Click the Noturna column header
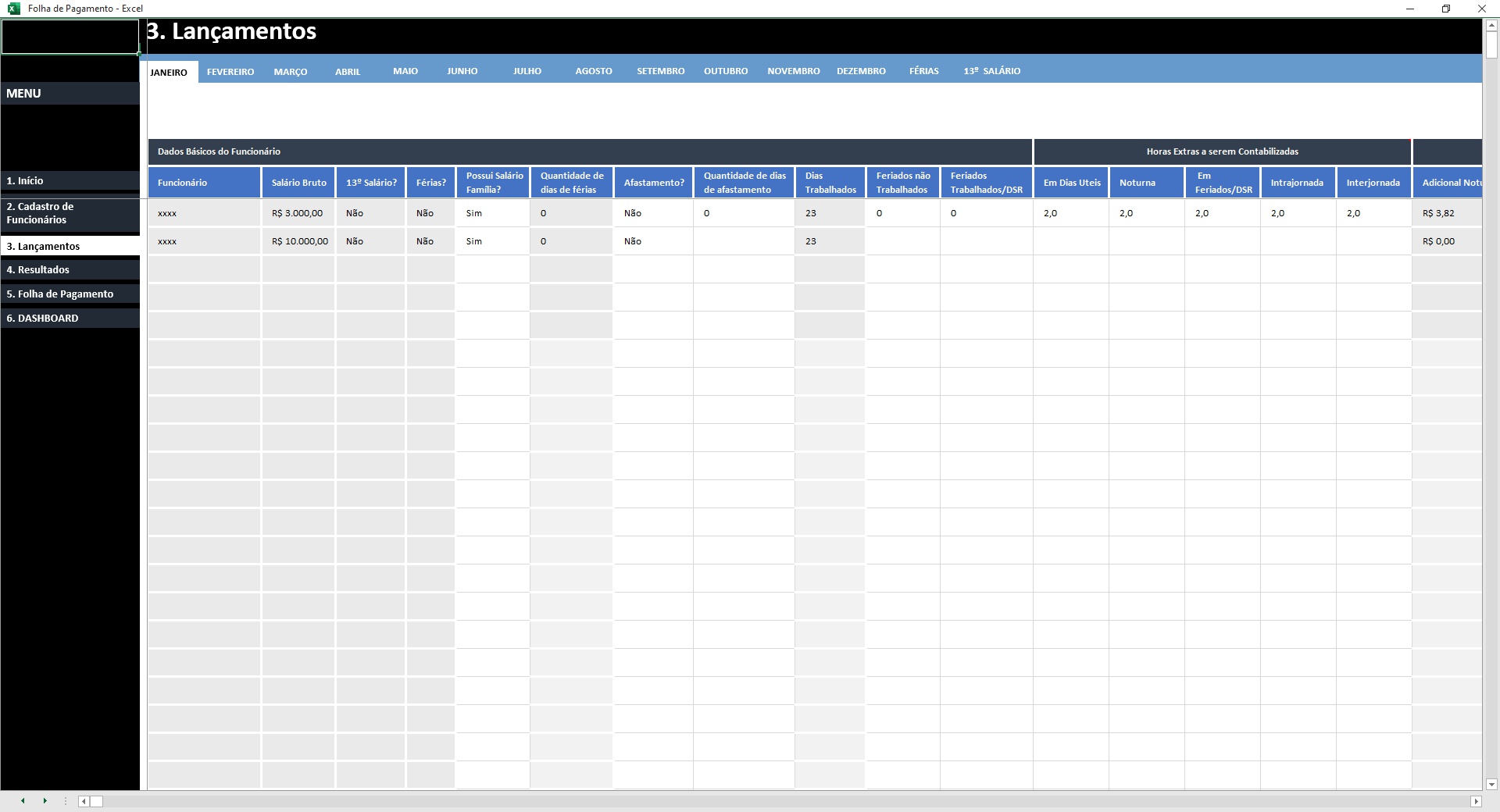 1147,183
